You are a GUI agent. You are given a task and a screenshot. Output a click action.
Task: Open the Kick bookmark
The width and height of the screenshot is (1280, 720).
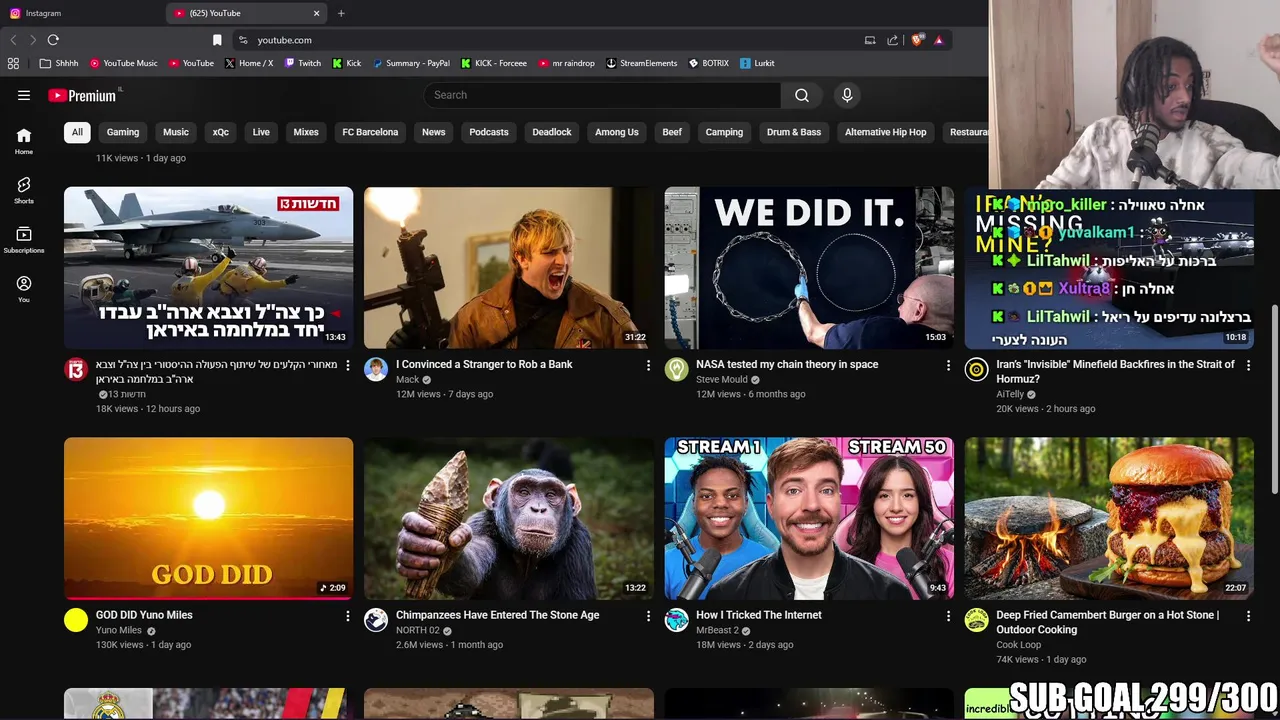[347, 63]
